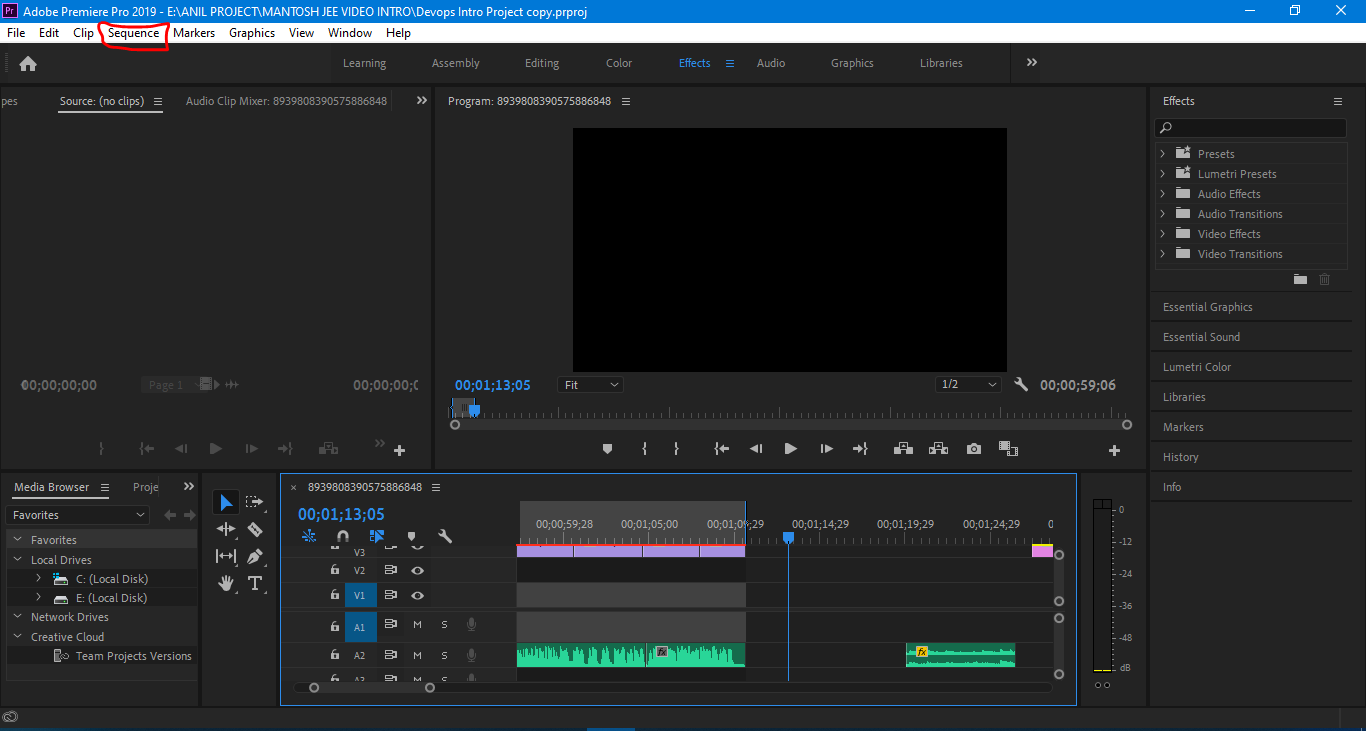Viewport: 1366px width, 731px height.
Task: Enable voice-over record on A1
Action: click(471, 626)
